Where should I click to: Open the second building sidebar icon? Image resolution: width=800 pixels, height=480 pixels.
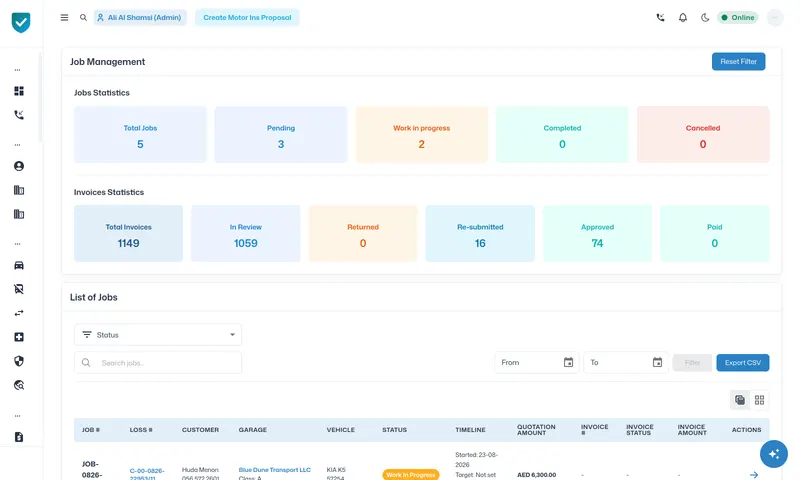[19, 214]
